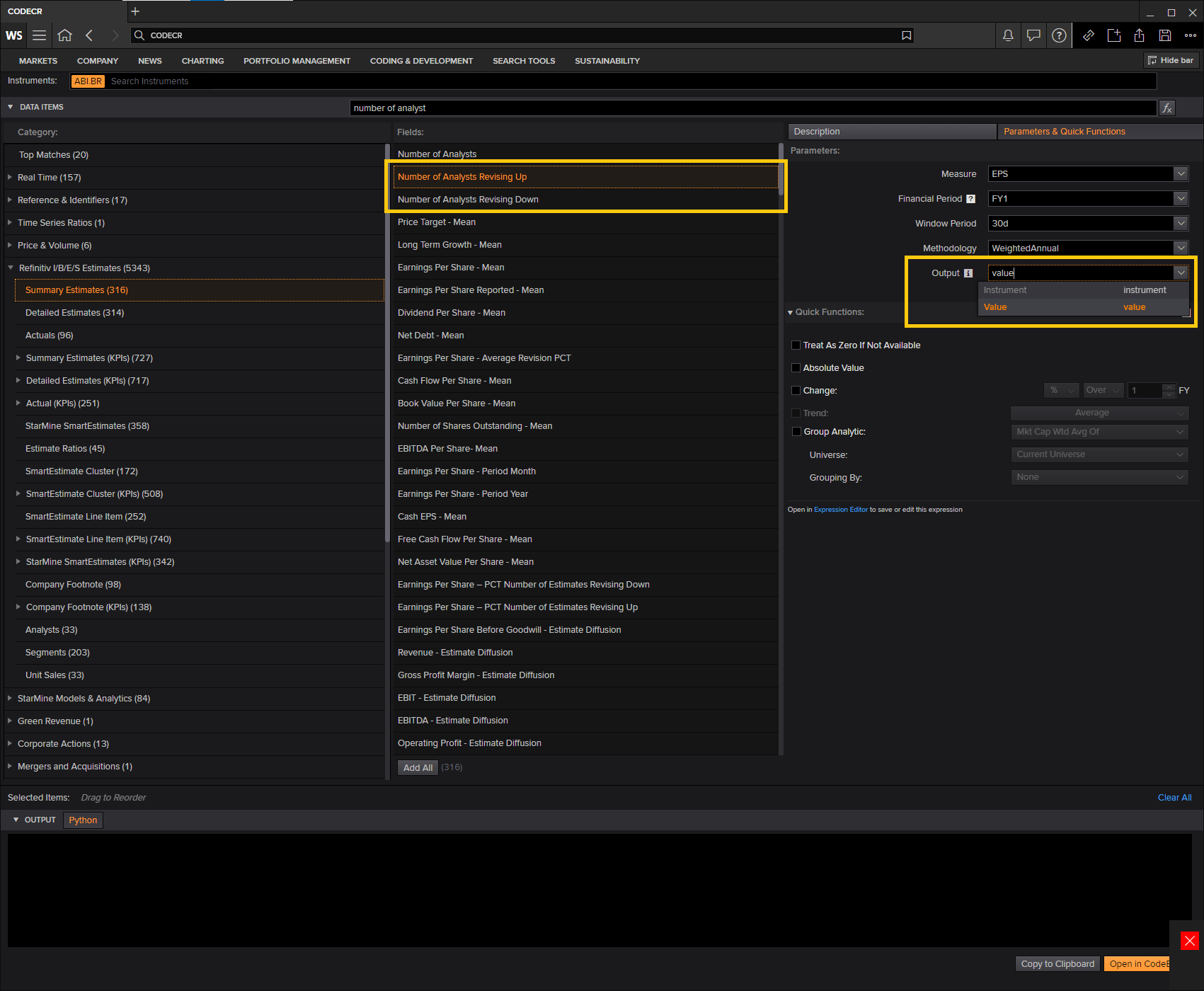
Task: Collapse the DATA ITEMS section
Action: tap(11, 108)
